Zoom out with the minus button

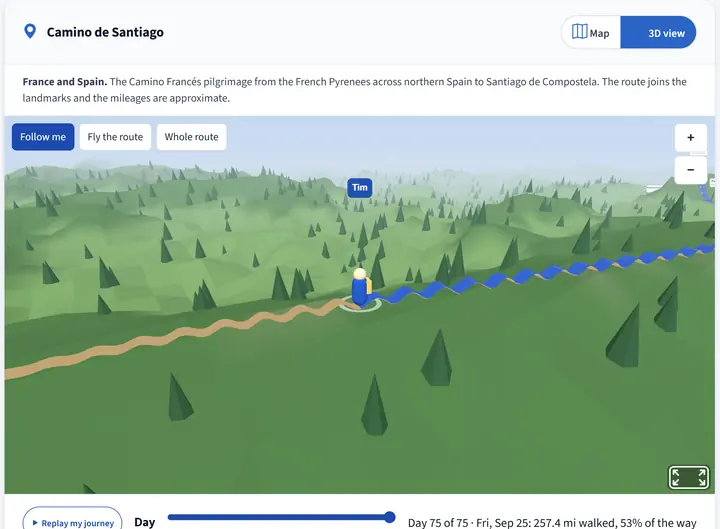pos(690,170)
